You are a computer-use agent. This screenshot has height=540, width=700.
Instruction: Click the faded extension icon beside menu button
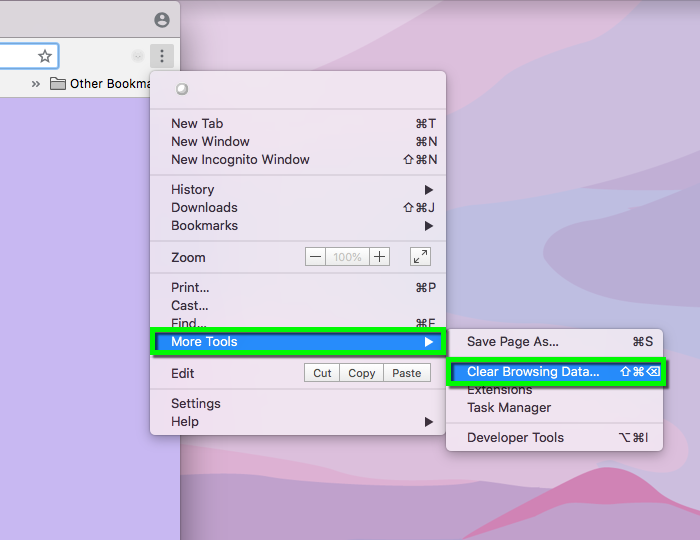[138, 56]
